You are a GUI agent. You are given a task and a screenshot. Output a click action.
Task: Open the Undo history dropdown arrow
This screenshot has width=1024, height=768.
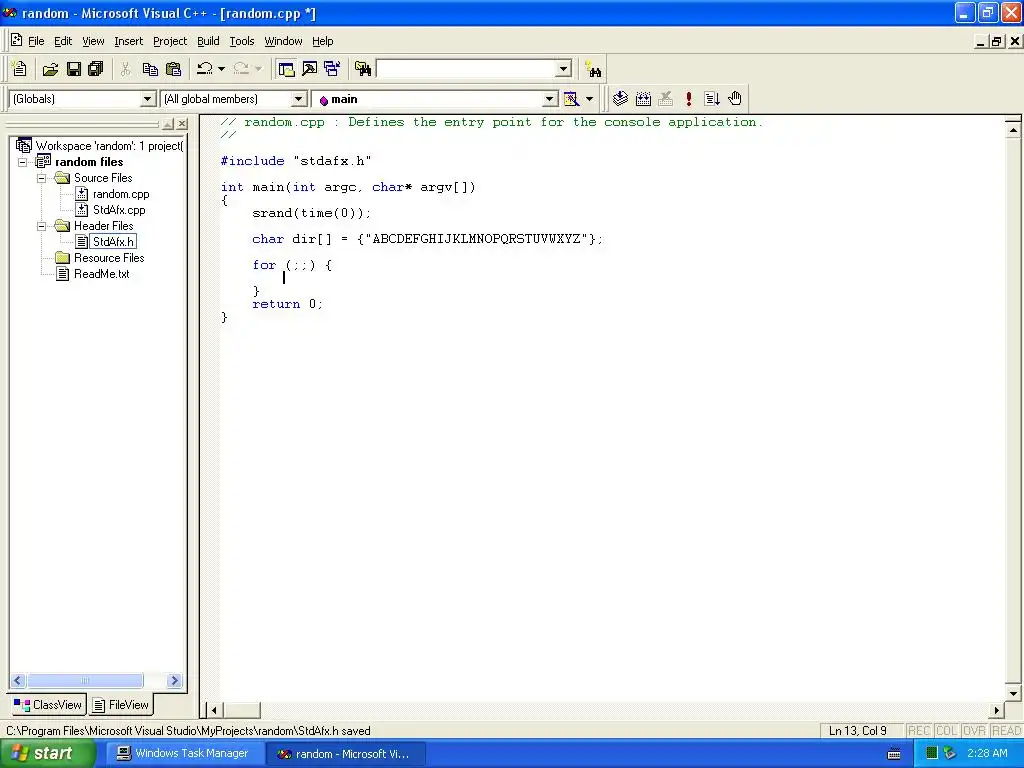(221, 69)
